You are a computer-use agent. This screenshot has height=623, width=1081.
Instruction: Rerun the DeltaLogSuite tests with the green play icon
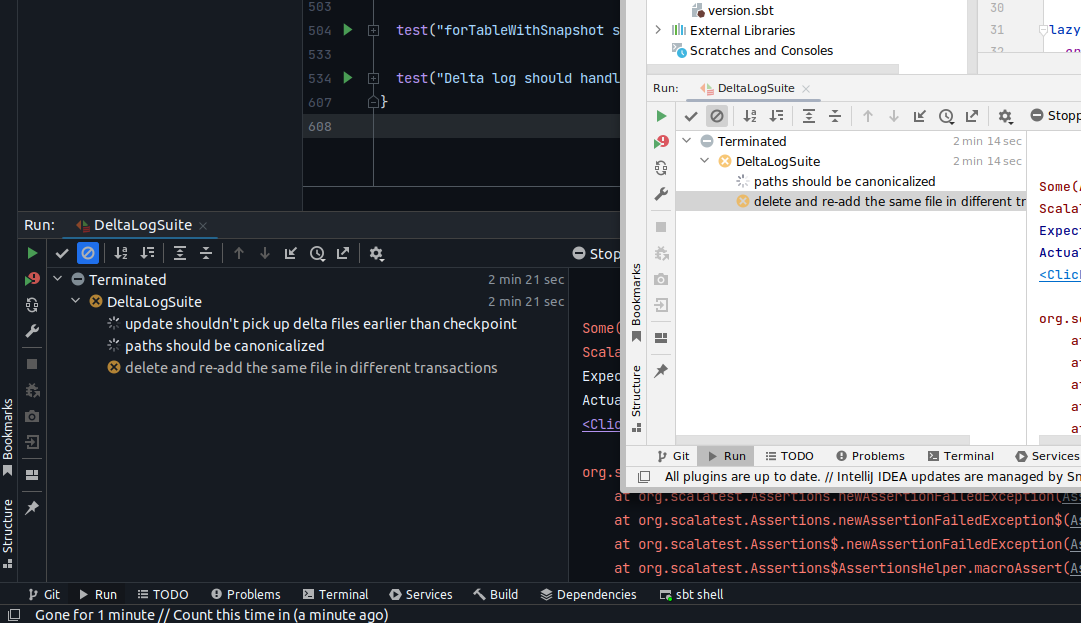click(33, 254)
